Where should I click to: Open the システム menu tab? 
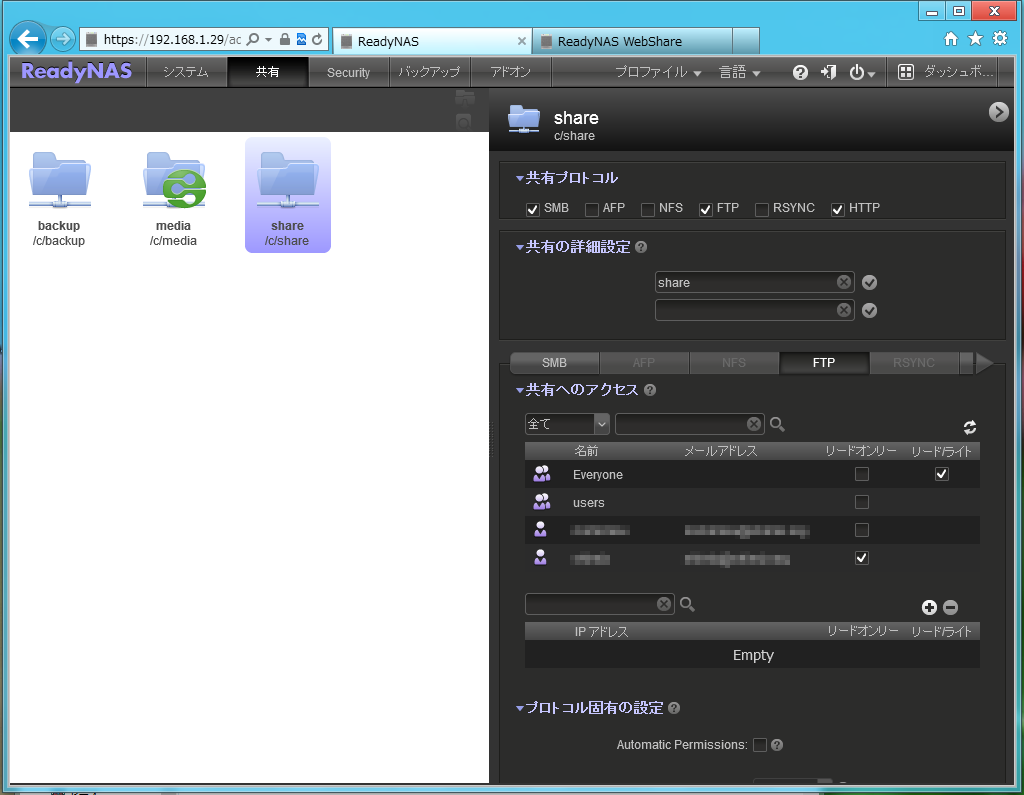(x=185, y=72)
